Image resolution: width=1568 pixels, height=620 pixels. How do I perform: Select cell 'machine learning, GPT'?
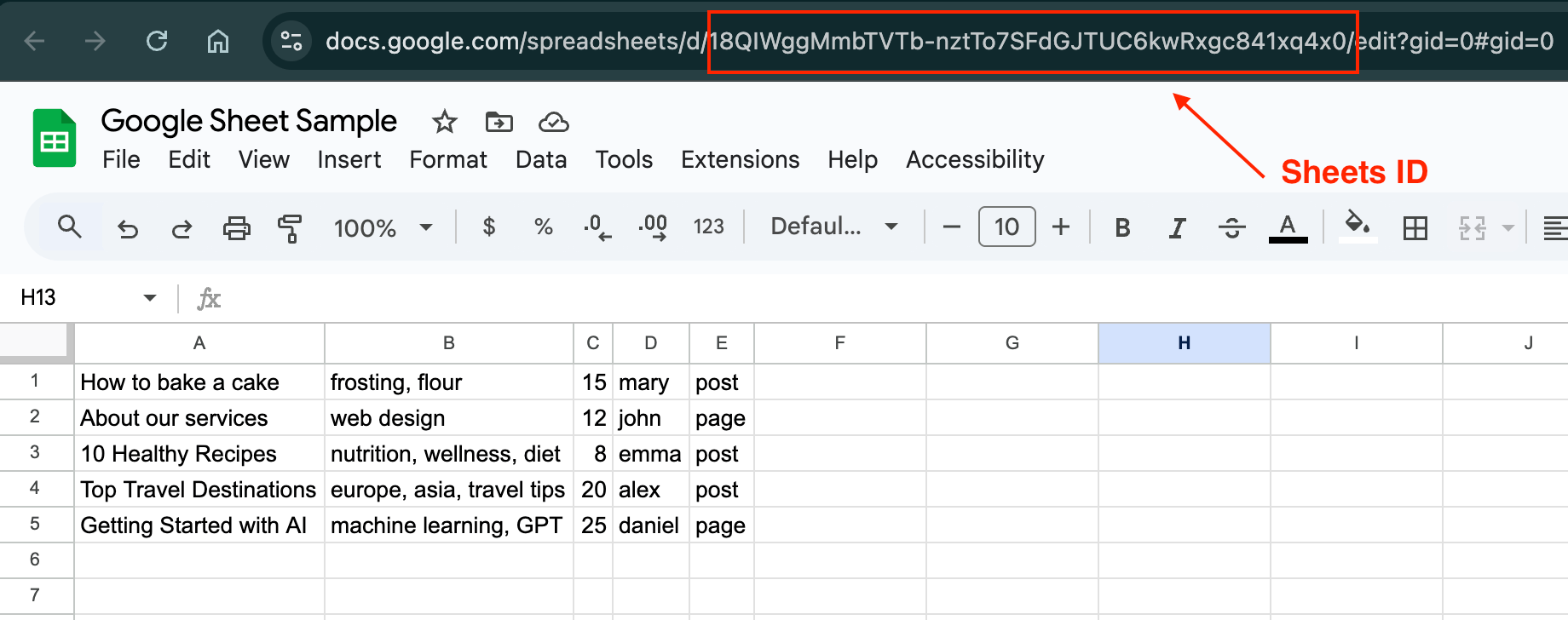tap(448, 525)
